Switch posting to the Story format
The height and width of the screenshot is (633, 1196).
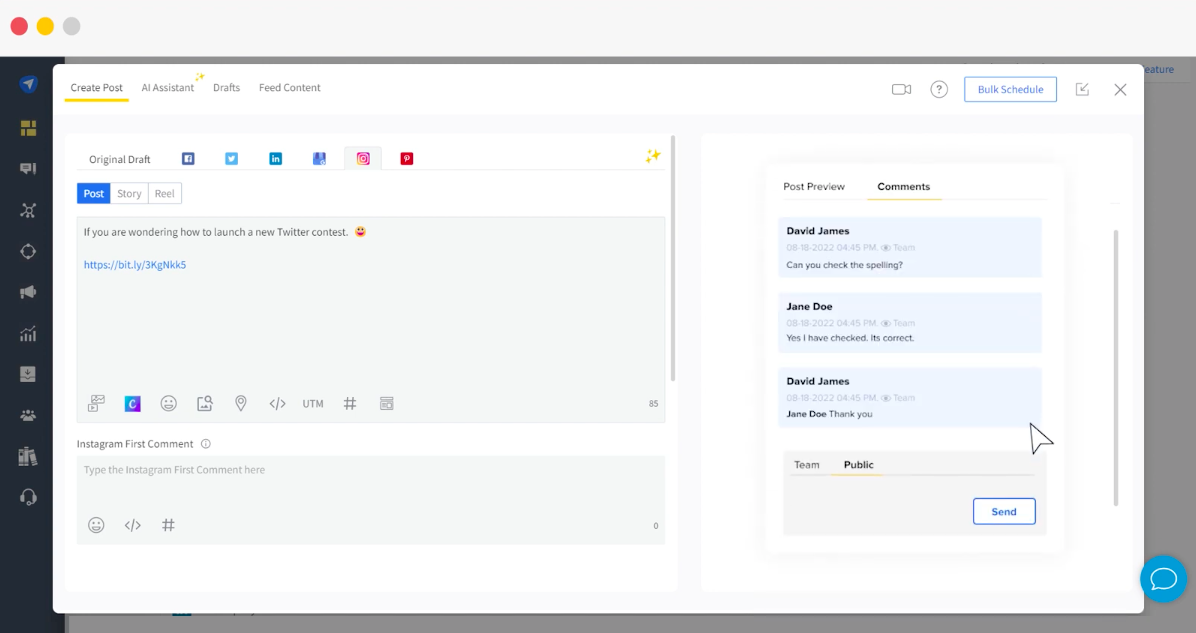tap(129, 193)
